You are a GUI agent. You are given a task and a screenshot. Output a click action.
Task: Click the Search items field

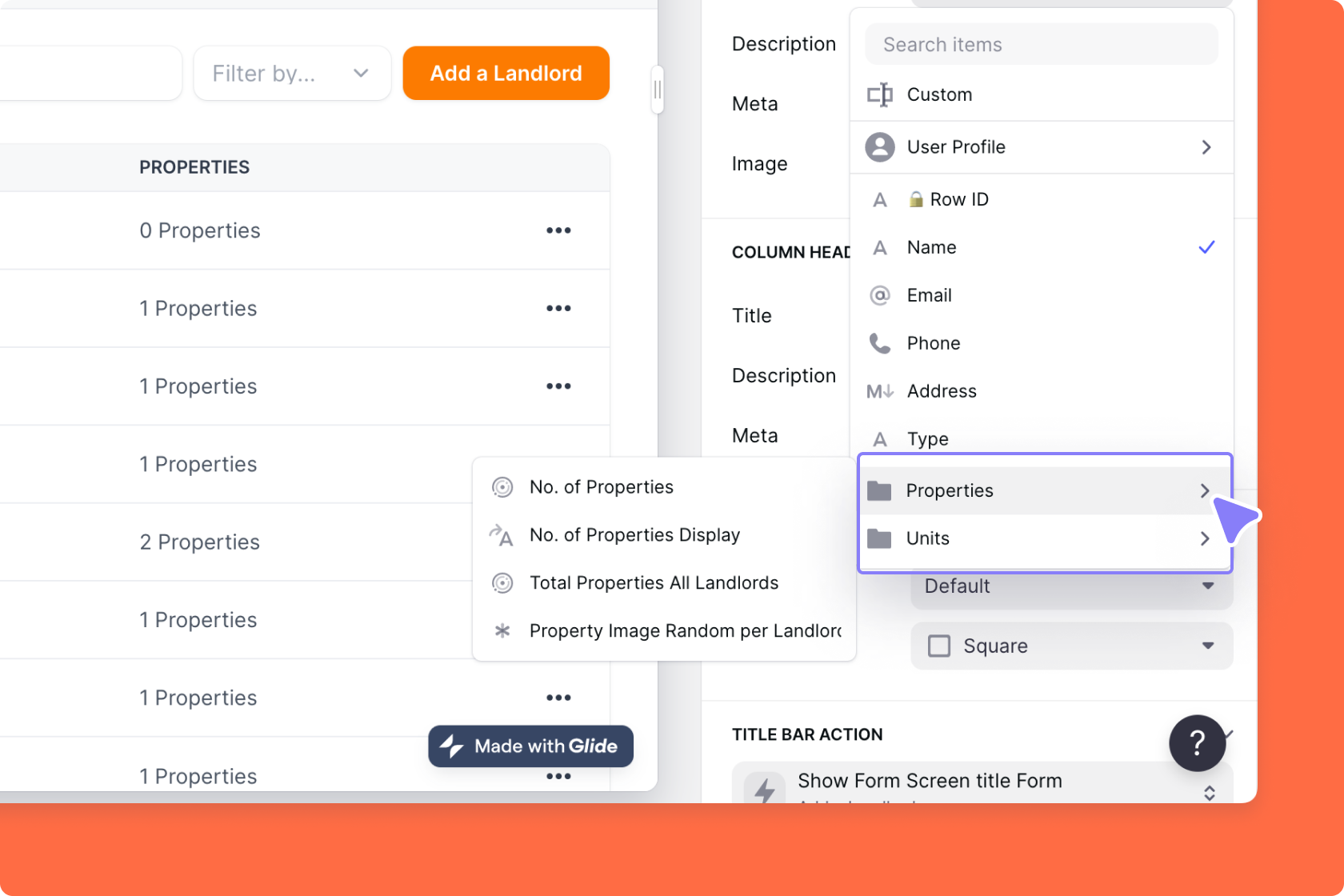[1041, 45]
